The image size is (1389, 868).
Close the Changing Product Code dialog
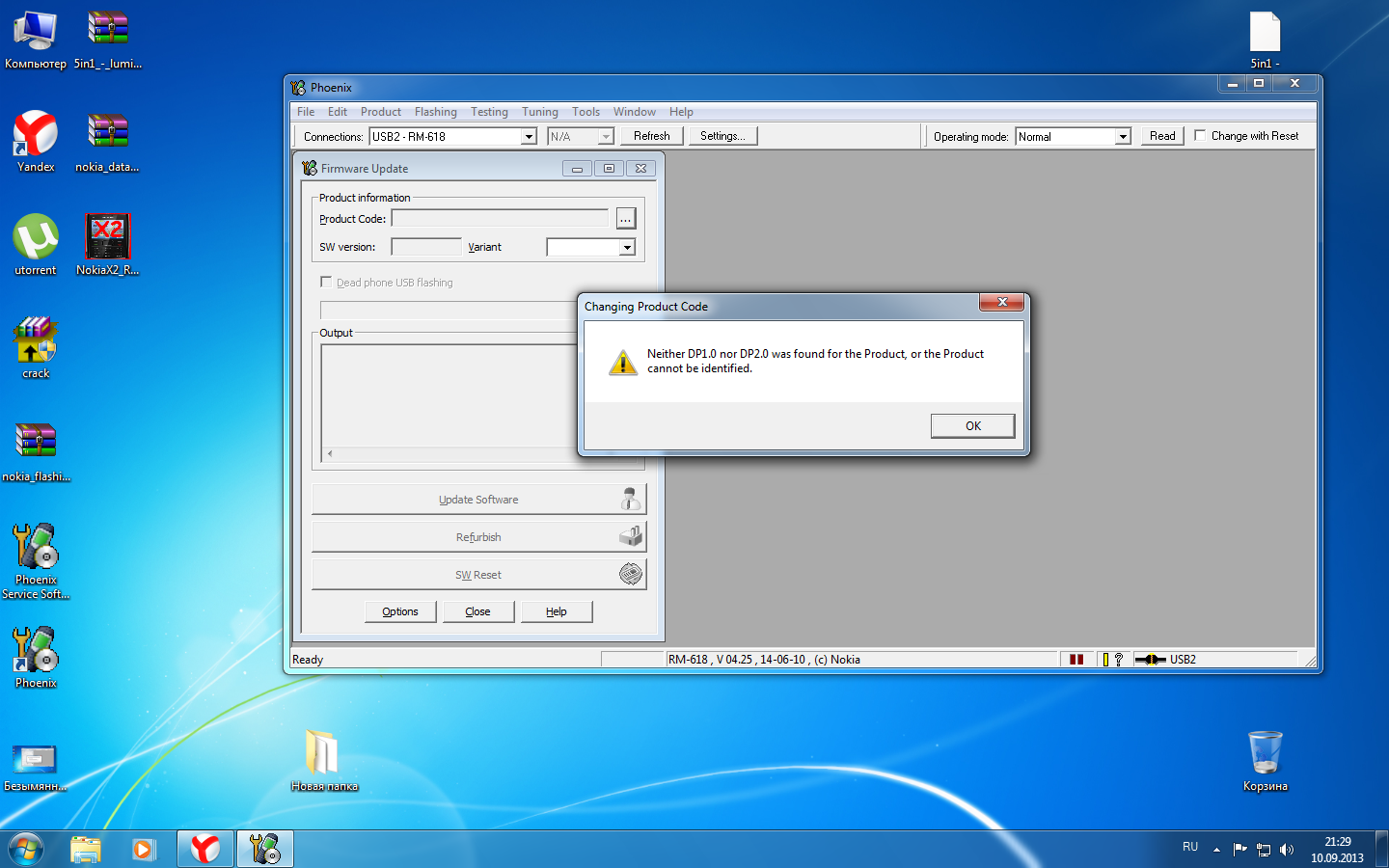(x=1002, y=303)
